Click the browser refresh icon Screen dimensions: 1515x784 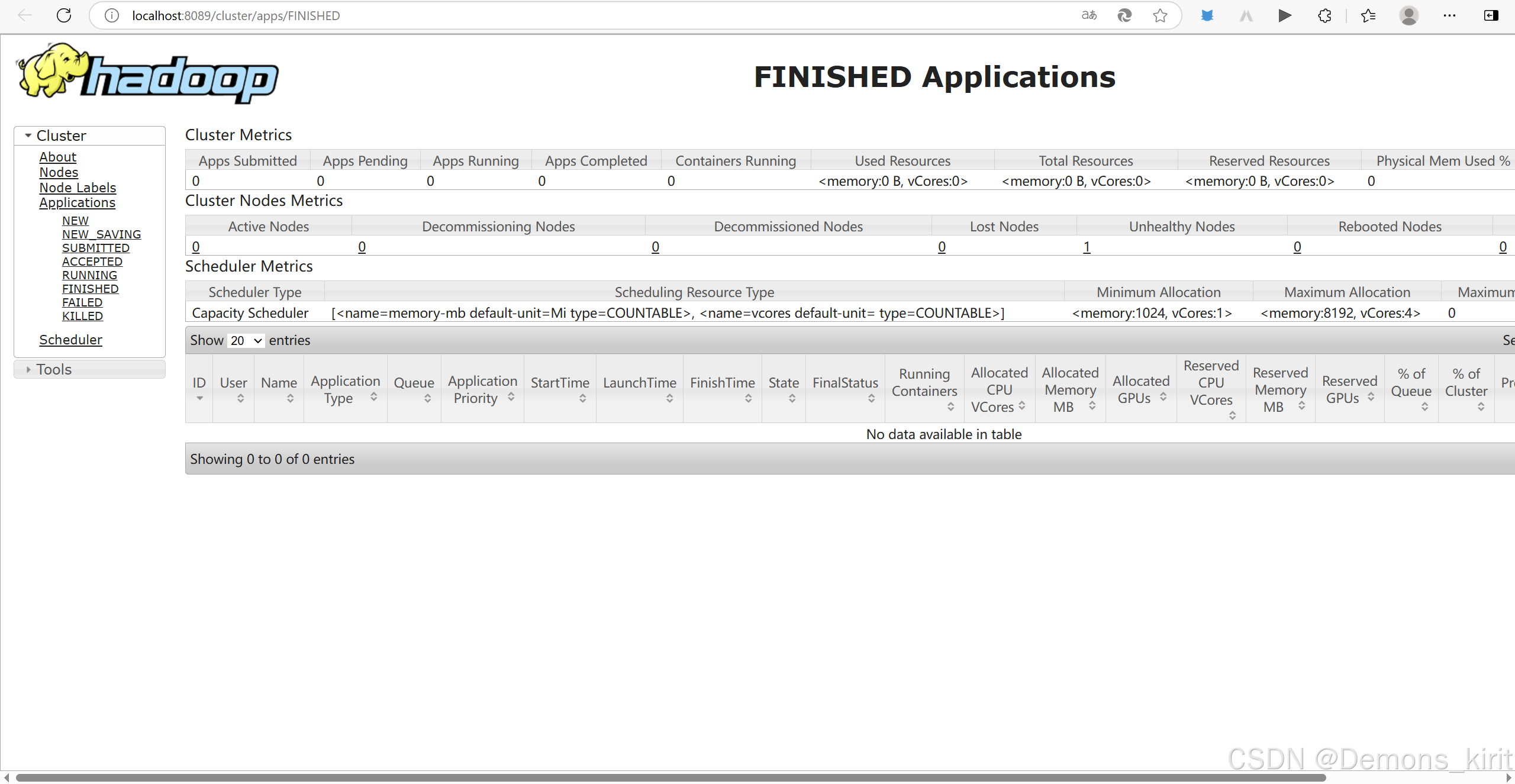coord(64,15)
